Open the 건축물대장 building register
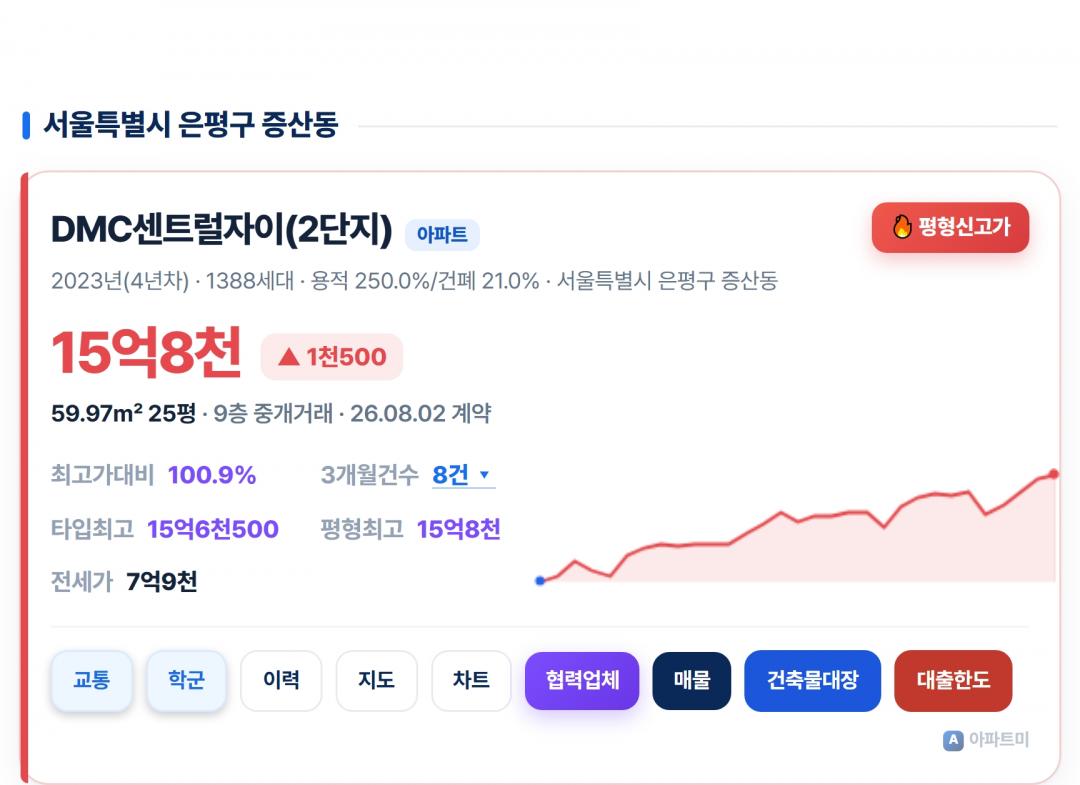The width and height of the screenshot is (1080, 785). [813, 680]
